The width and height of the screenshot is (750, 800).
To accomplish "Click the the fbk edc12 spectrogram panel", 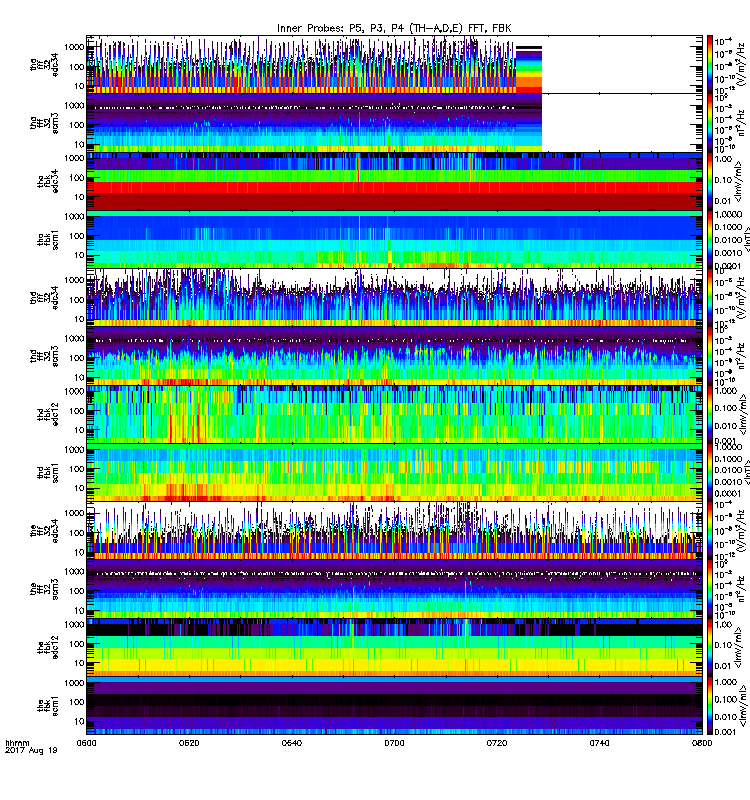I will tap(394, 647).
